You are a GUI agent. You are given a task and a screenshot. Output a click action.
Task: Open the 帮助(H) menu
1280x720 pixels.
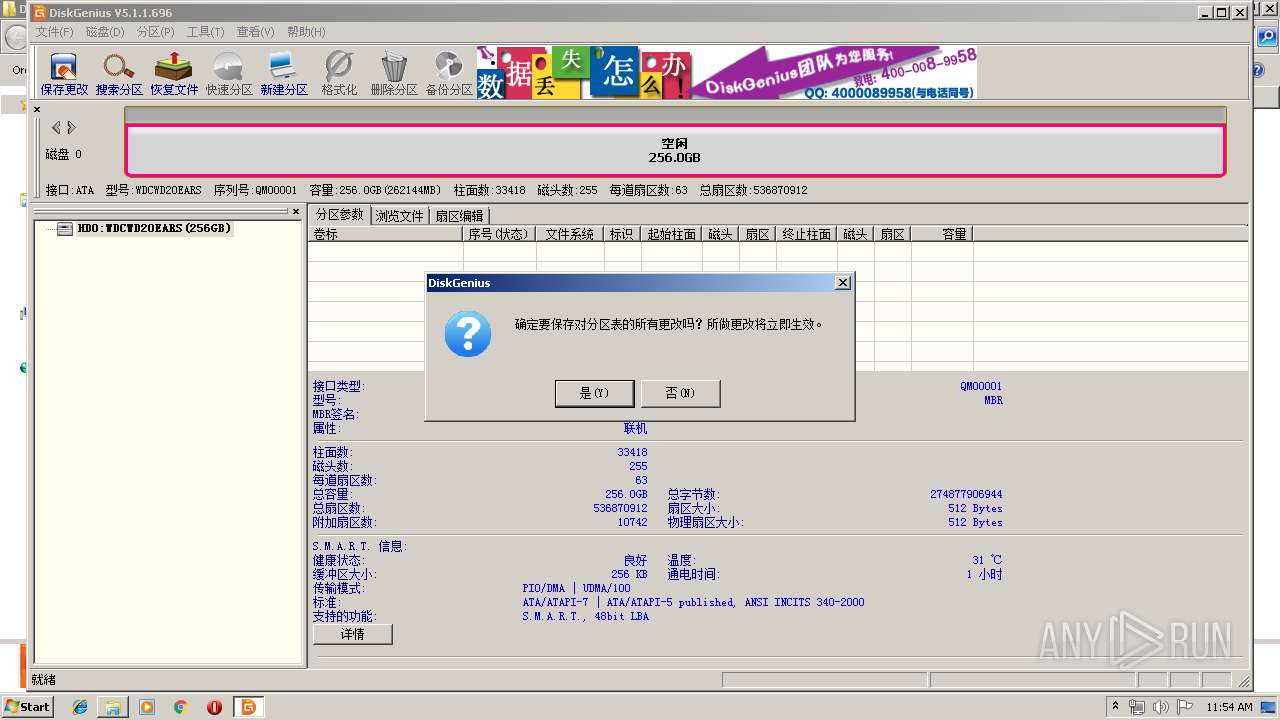point(306,32)
